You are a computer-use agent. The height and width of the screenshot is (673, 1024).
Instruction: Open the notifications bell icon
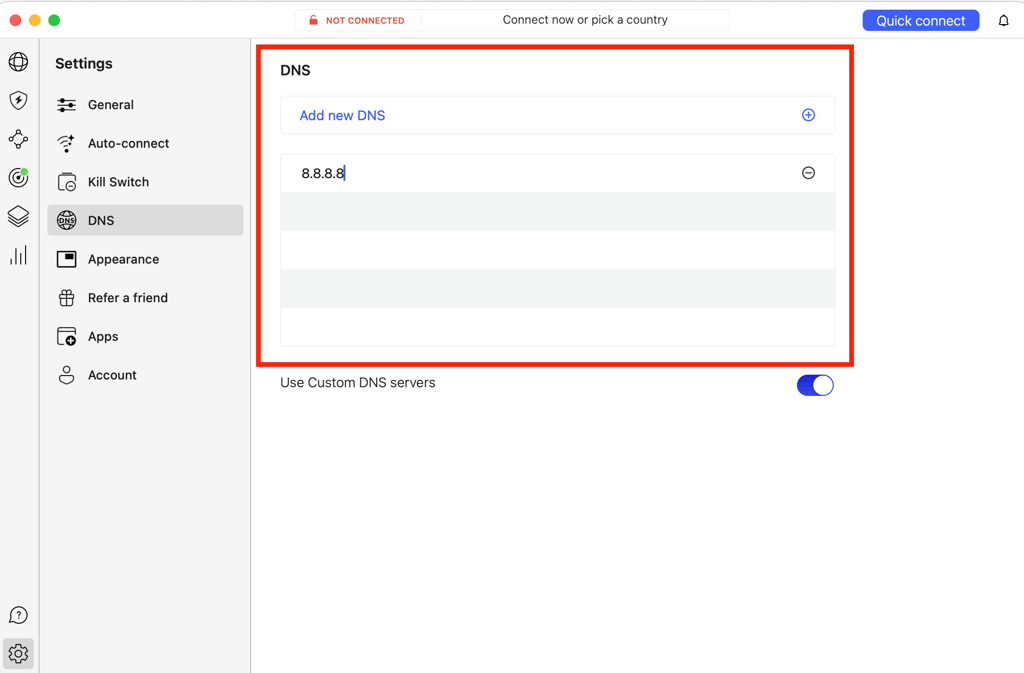1004,21
